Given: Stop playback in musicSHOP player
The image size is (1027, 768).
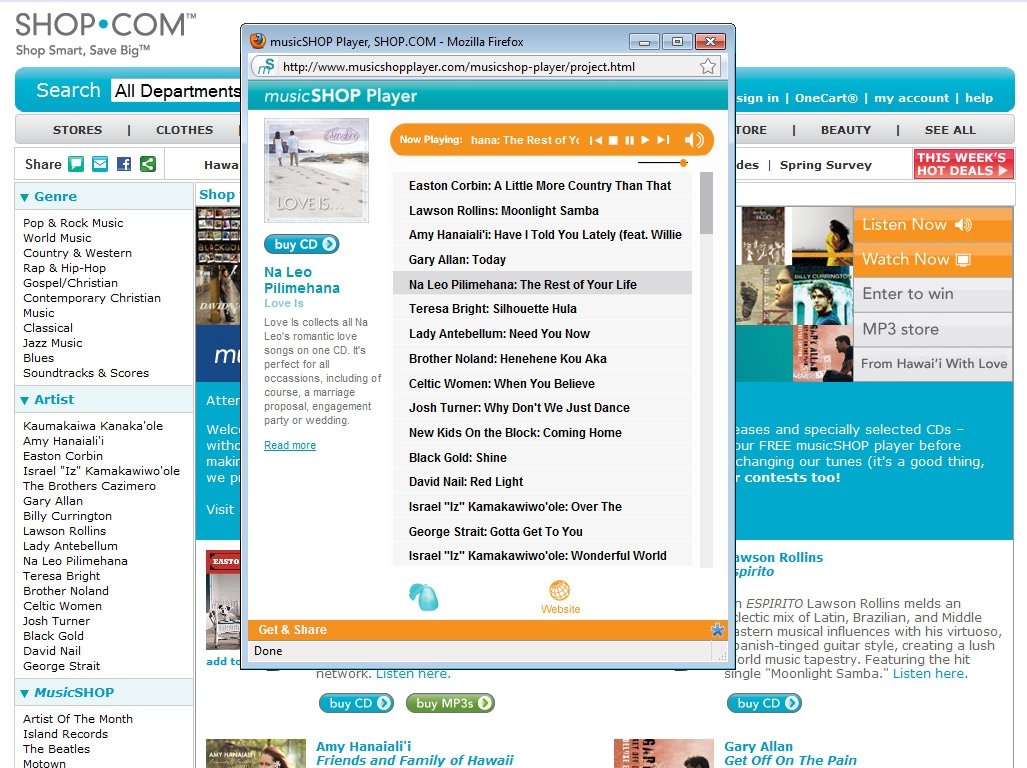Looking at the screenshot, I should click(613, 140).
